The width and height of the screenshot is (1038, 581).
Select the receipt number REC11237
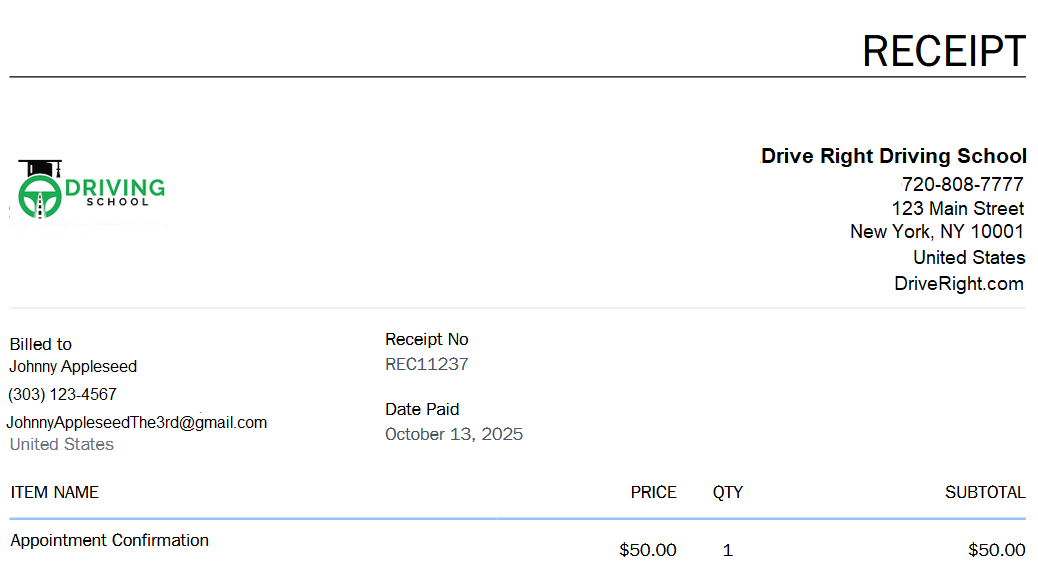tap(426, 364)
